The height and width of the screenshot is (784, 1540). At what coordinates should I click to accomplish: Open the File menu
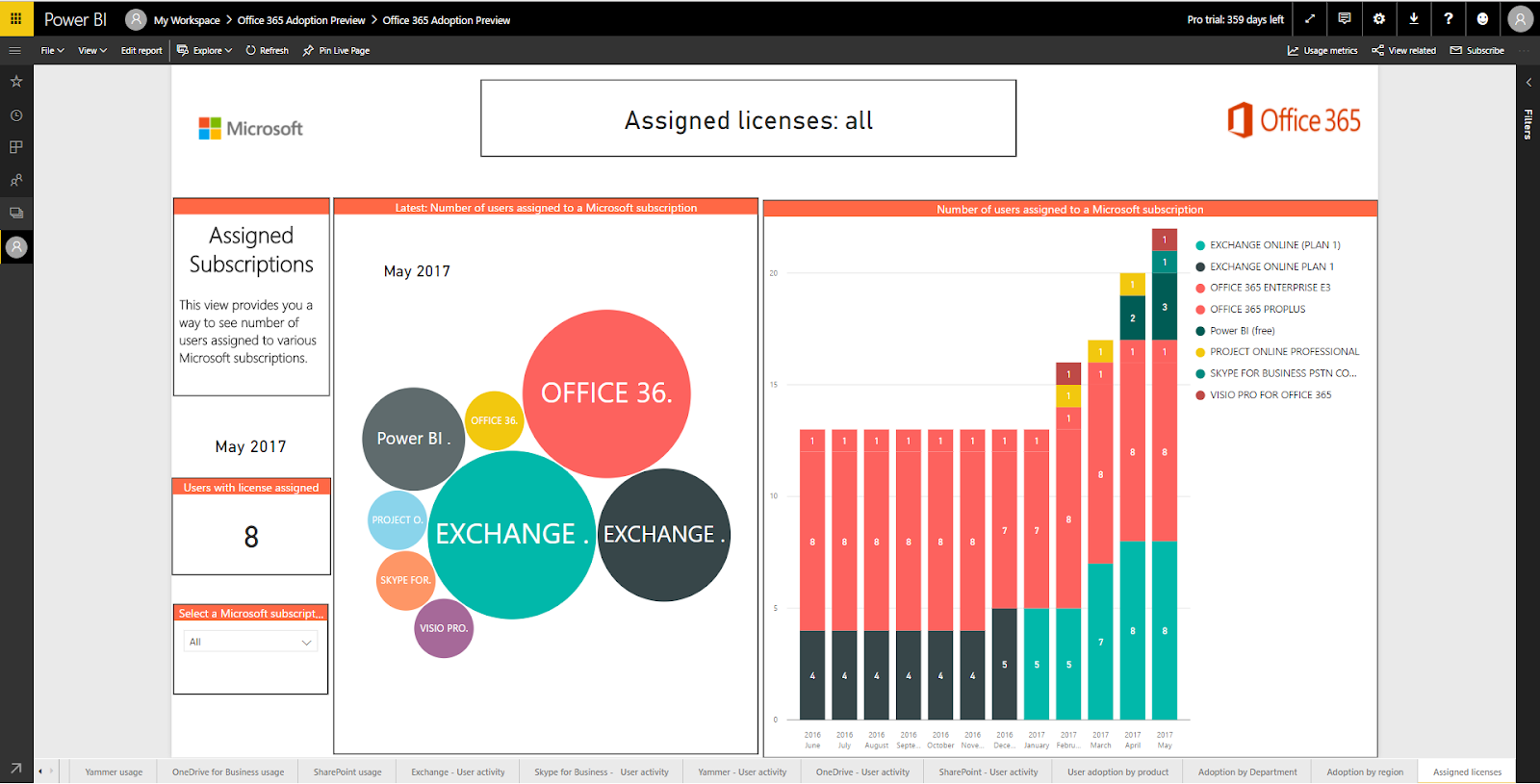click(52, 50)
